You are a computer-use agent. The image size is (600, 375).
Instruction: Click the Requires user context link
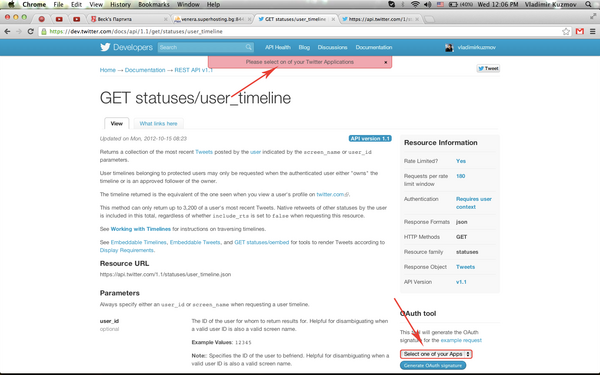(x=474, y=203)
